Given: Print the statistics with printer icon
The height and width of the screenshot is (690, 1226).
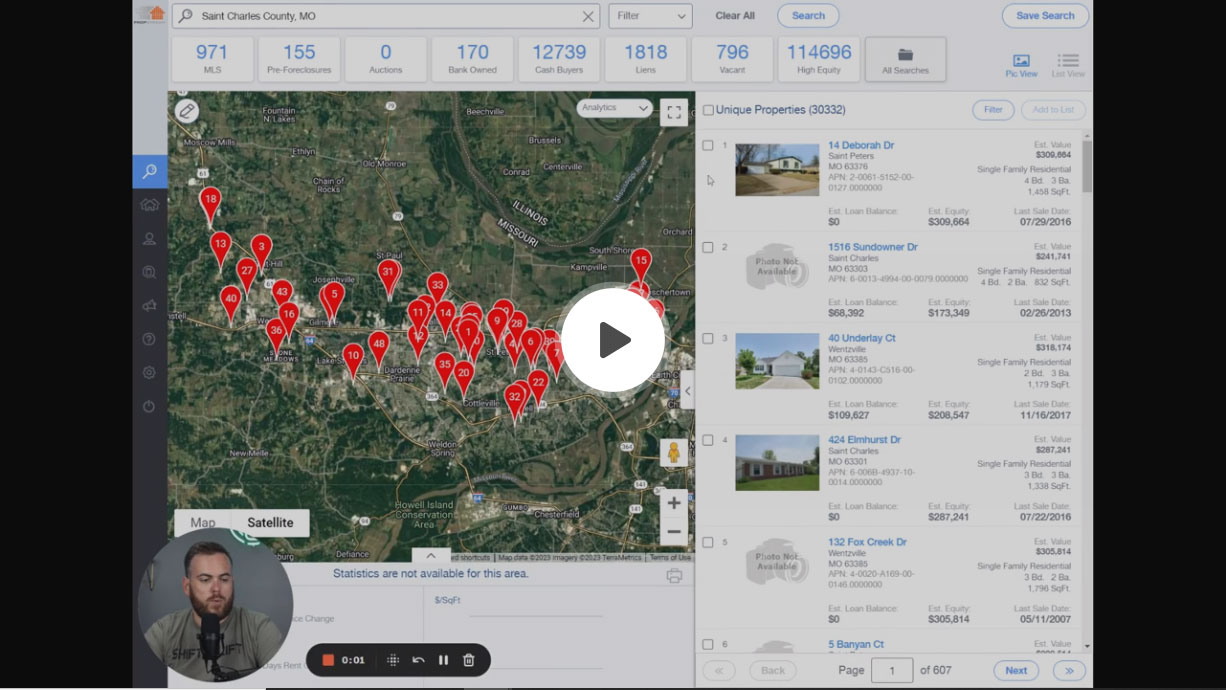Looking at the screenshot, I should click(x=674, y=575).
